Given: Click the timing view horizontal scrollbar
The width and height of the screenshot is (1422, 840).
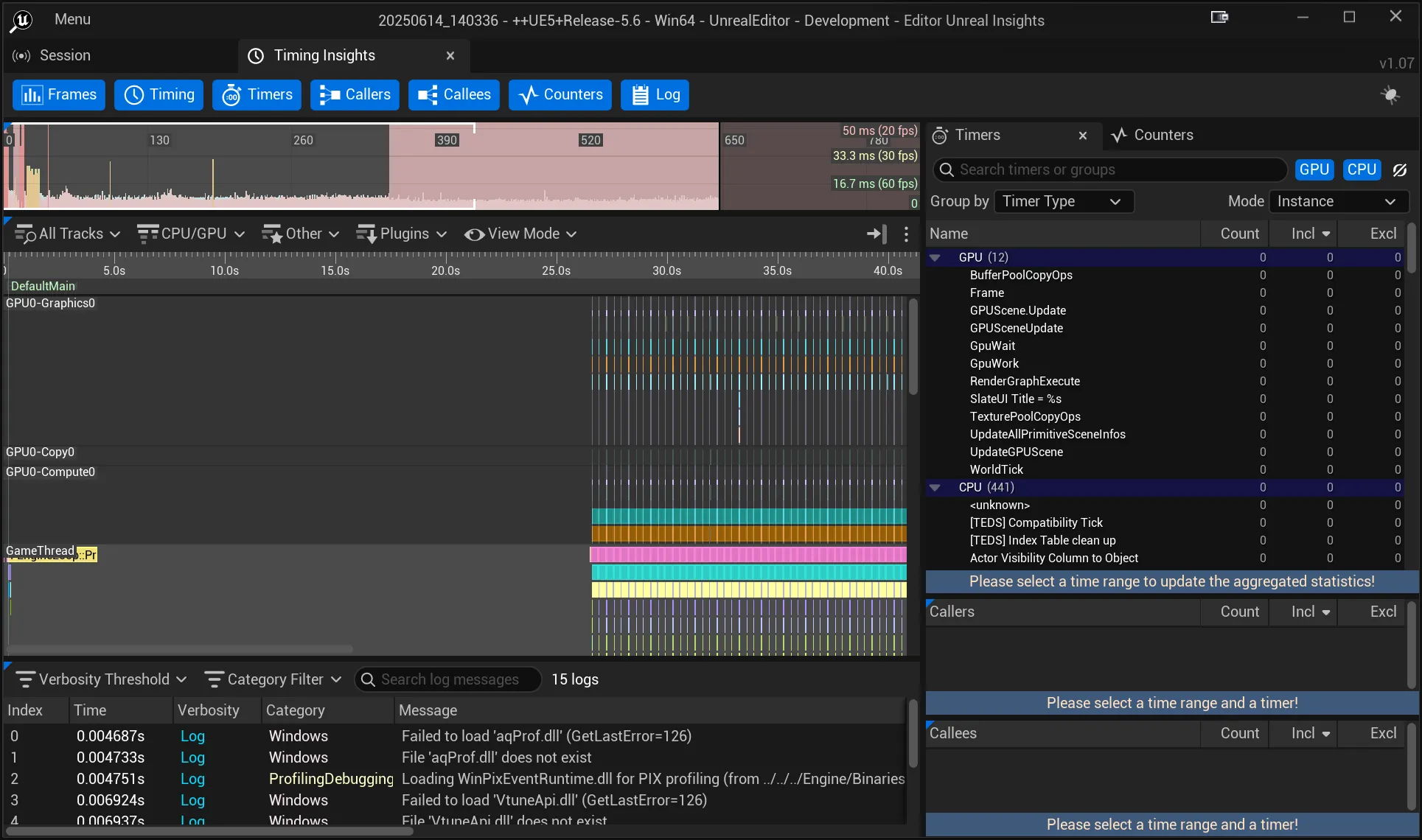Looking at the screenshot, I should [x=179, y=650].
